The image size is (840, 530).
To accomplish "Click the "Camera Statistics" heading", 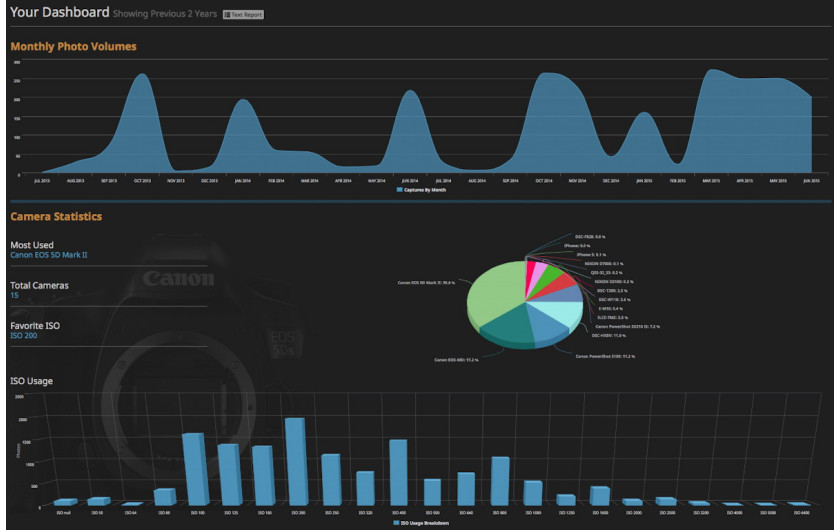I will pyautogui.click(x=56, y=217).
